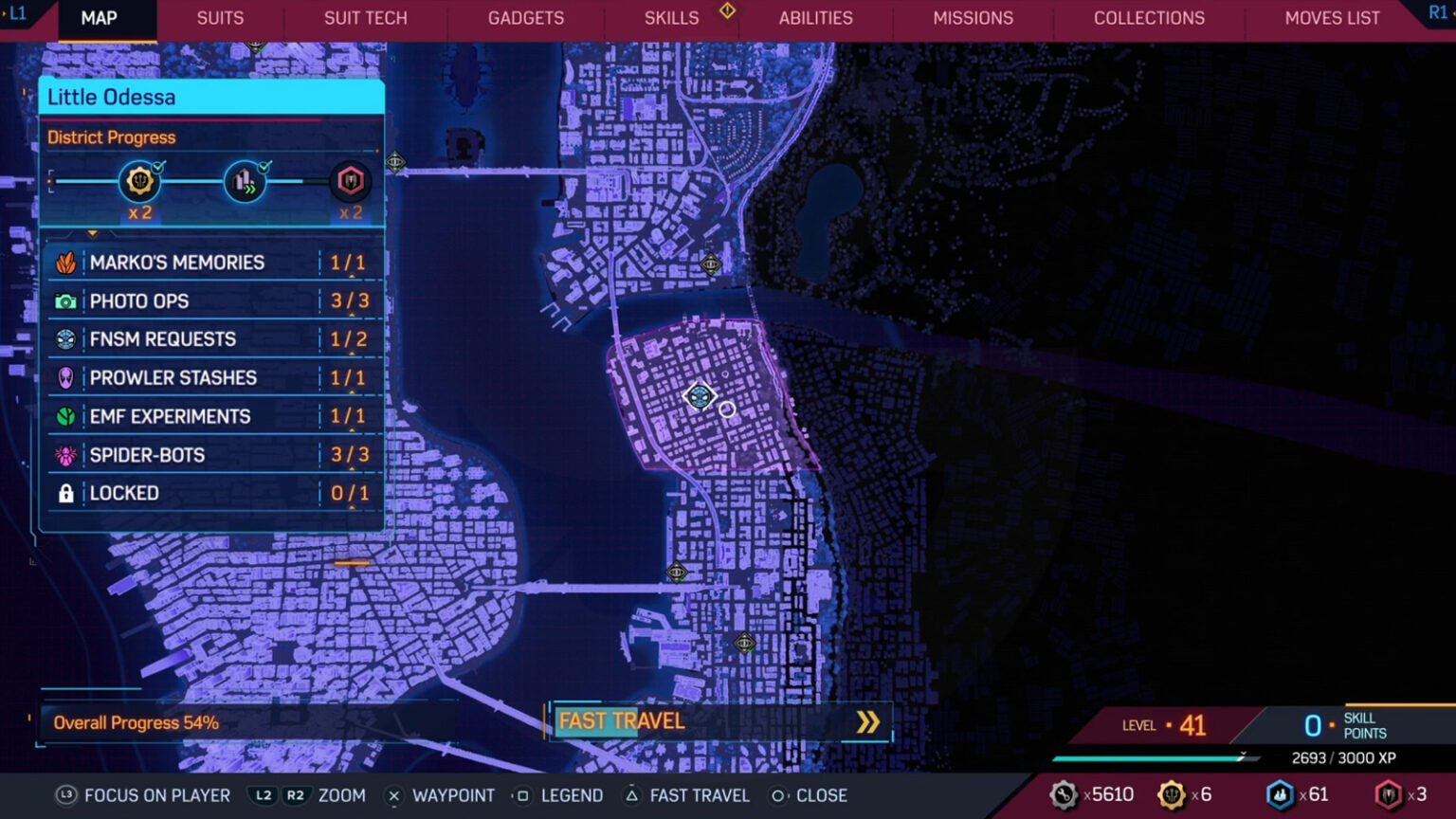Click the white circle player marker on map
The image size is (1456, 819).
tap(726, 409)
